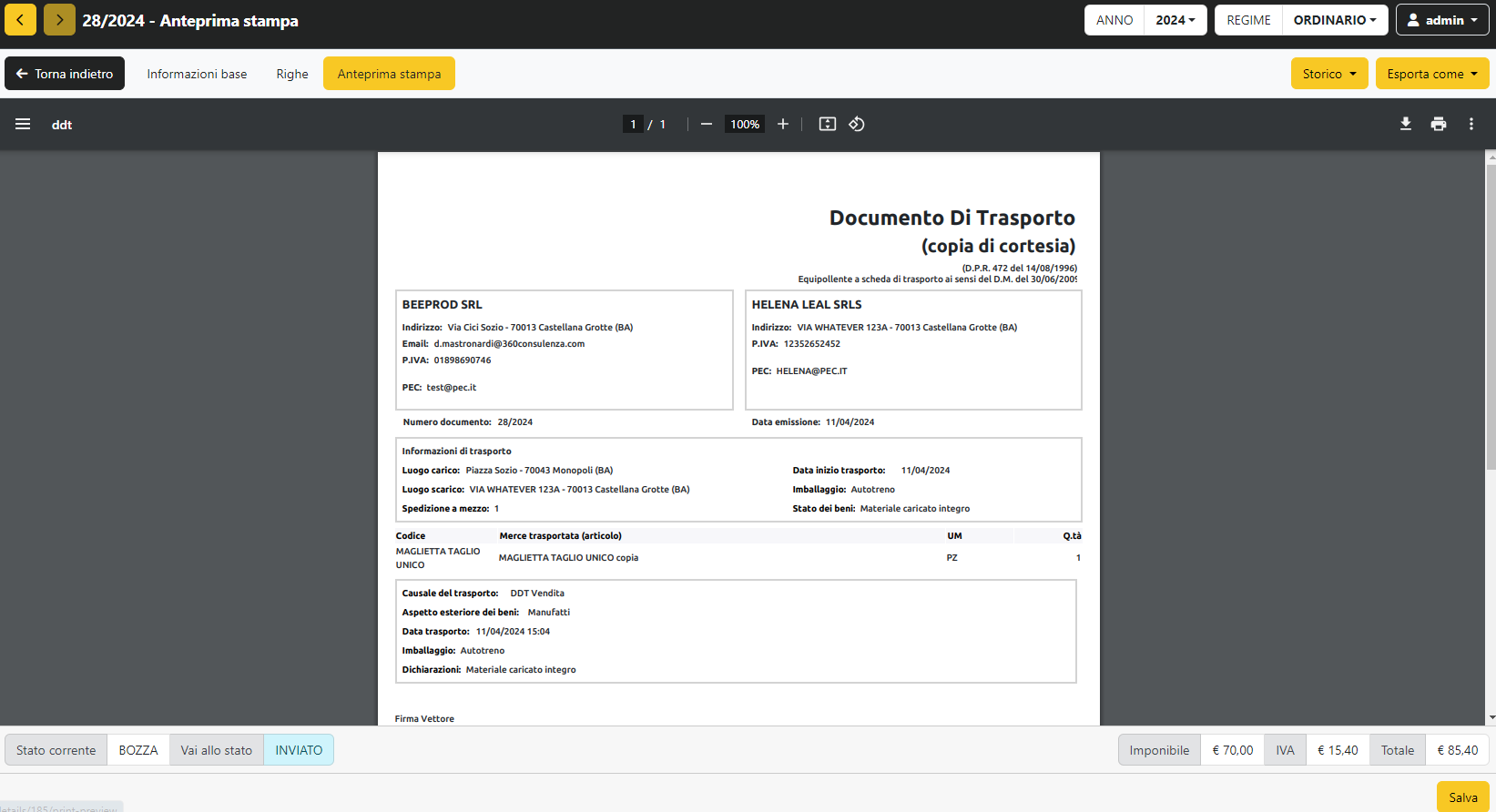
Task: Switch to the Righe tab
Action: pyautogui.click(x=292, y=74)
